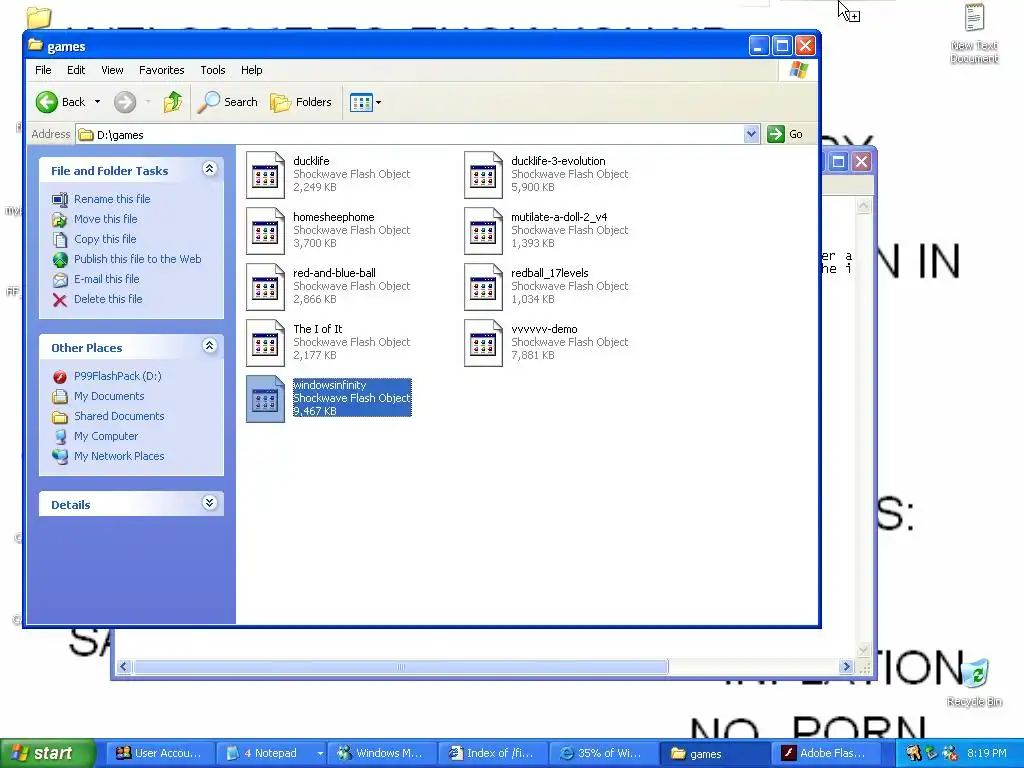Open the View menu

112,70
